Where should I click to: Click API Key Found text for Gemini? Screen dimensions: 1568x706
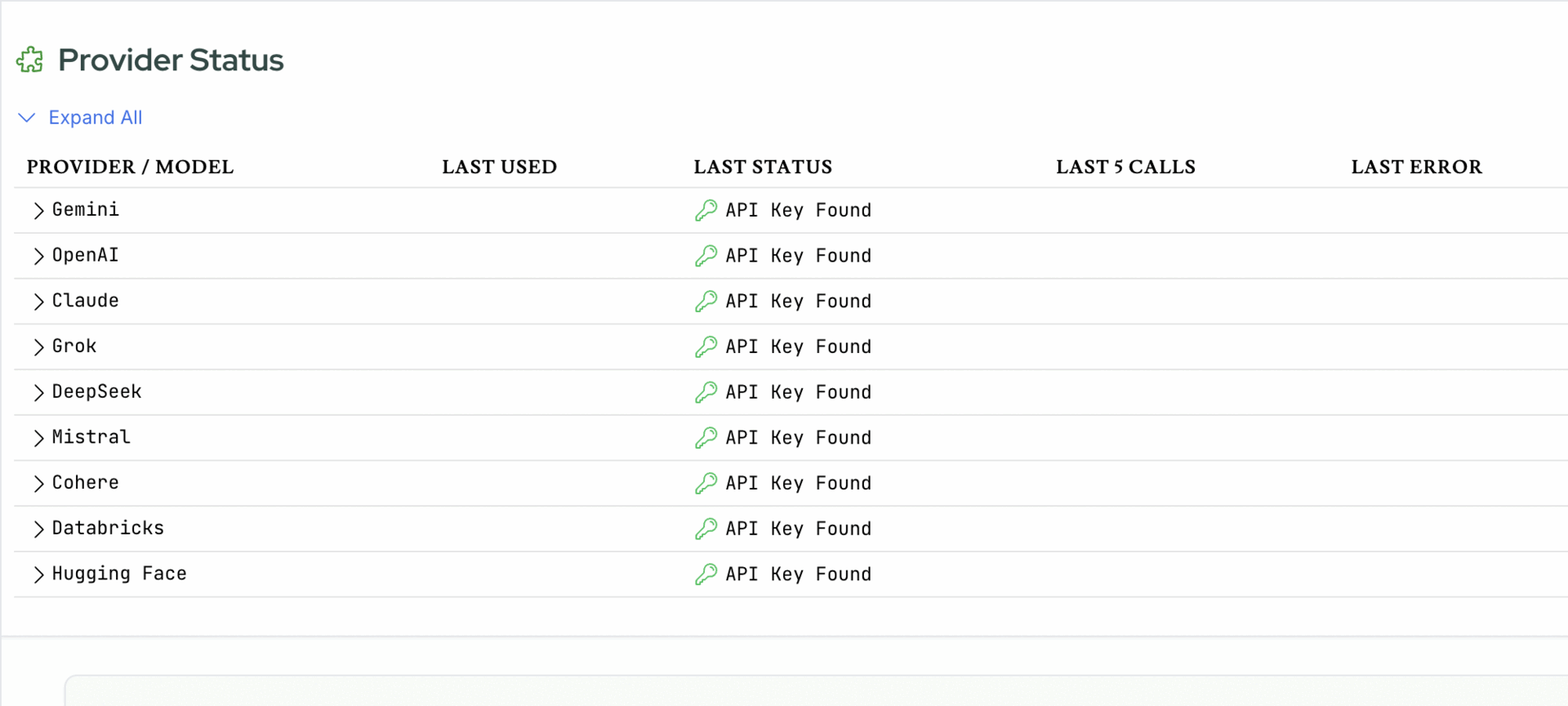(799, 211)
